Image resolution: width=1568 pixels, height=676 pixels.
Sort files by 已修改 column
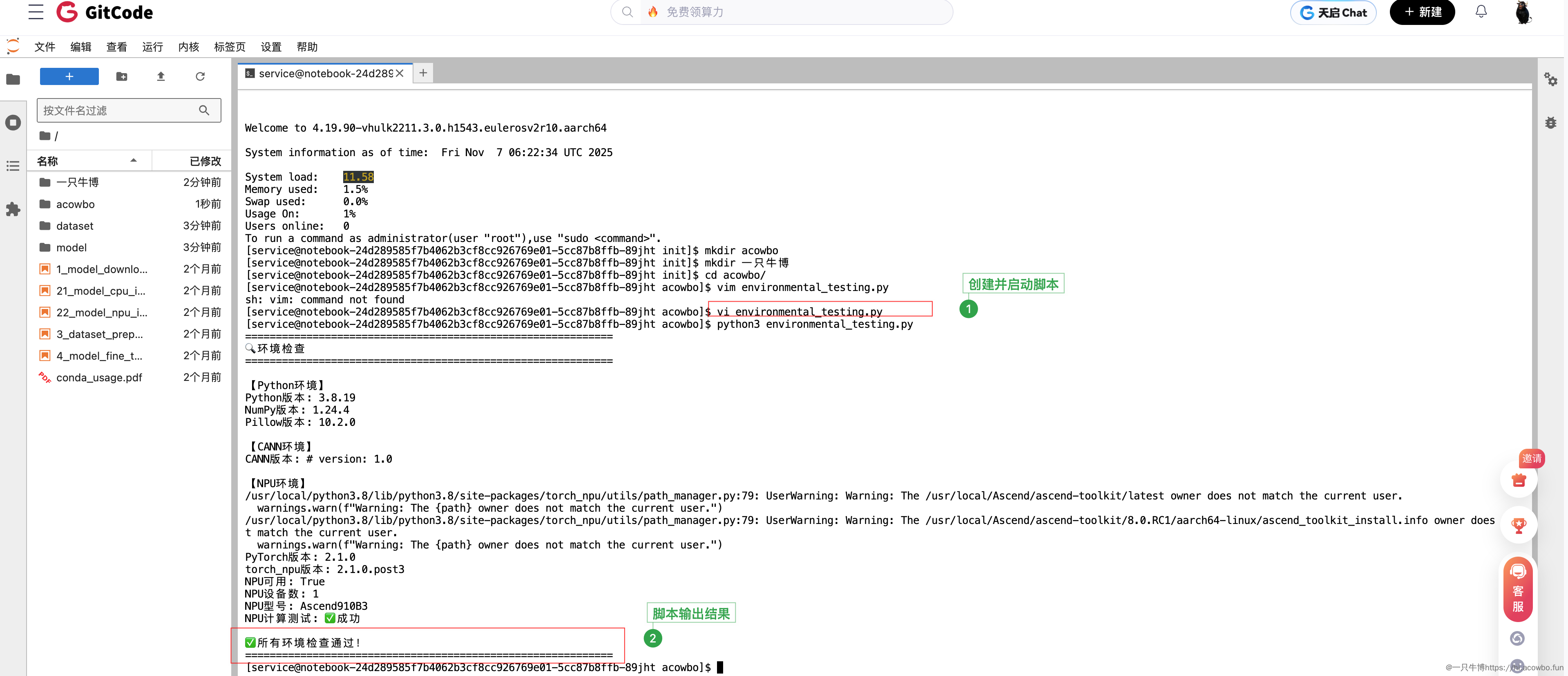click(x=205, y=161)
